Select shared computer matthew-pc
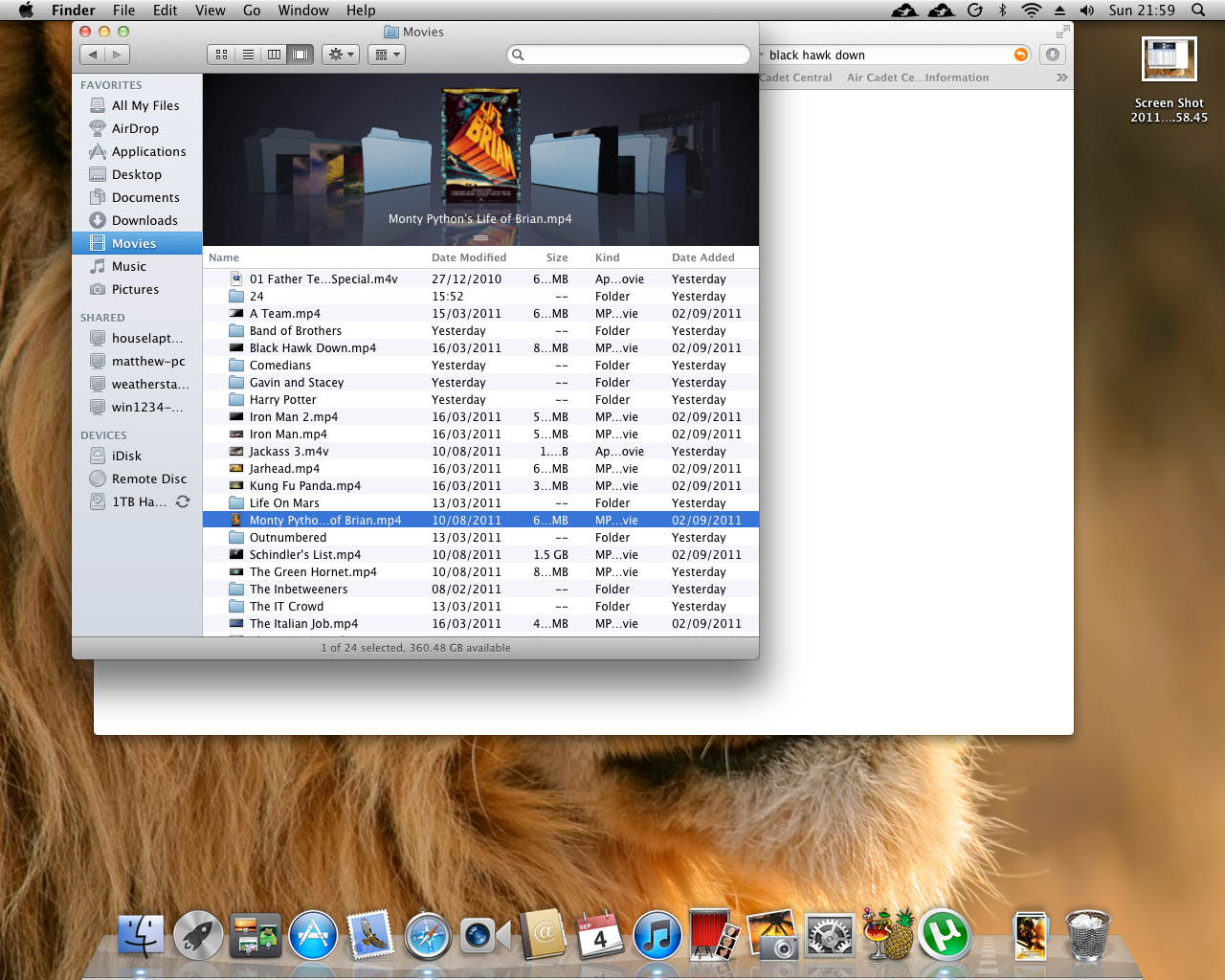The image size is (1225, 980). tap(137, 361)
